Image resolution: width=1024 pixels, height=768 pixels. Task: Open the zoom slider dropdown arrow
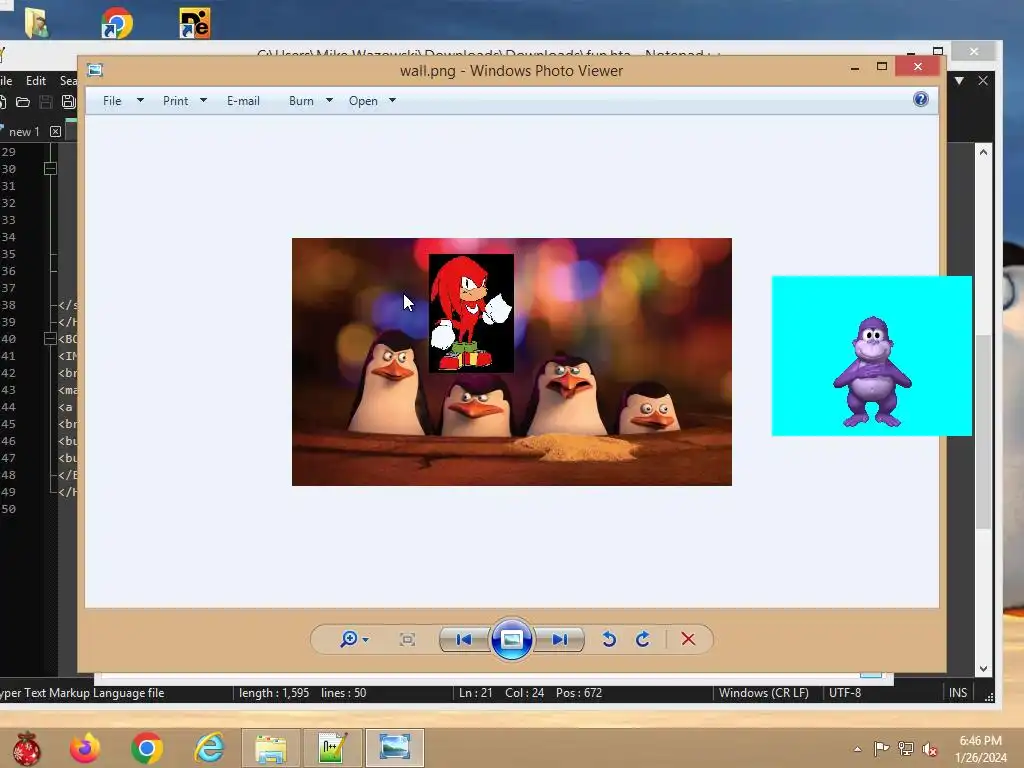[x=366, y=639]
